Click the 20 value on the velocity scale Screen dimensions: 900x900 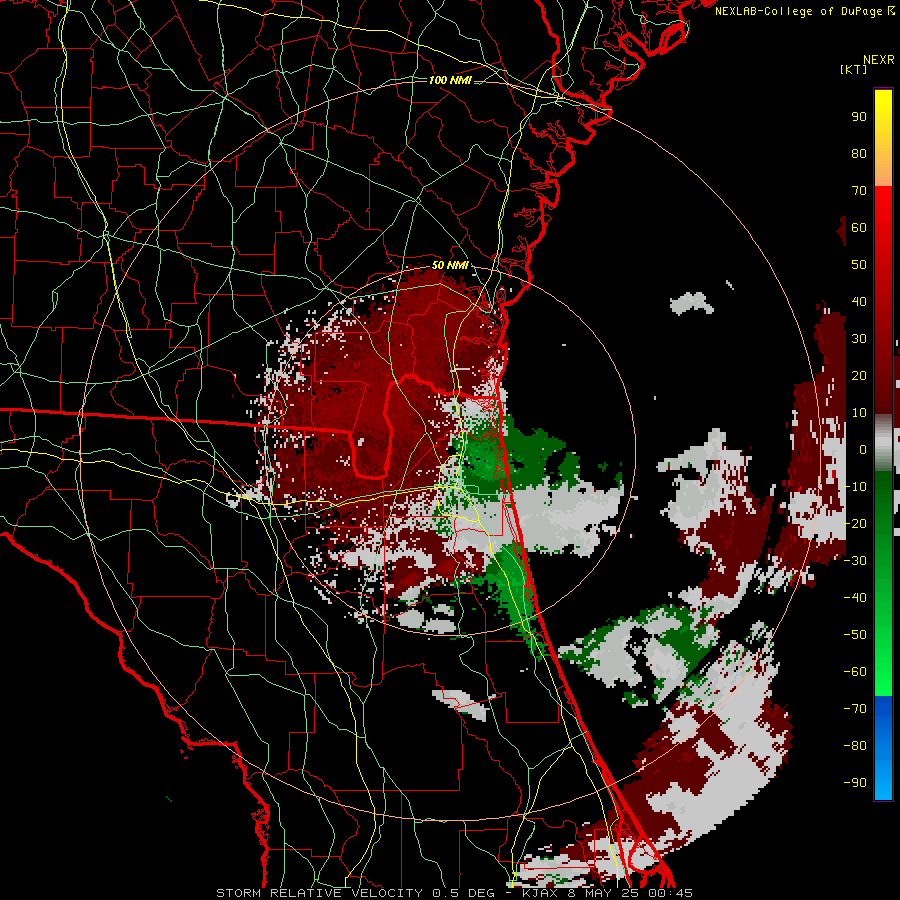click(859, 376)
